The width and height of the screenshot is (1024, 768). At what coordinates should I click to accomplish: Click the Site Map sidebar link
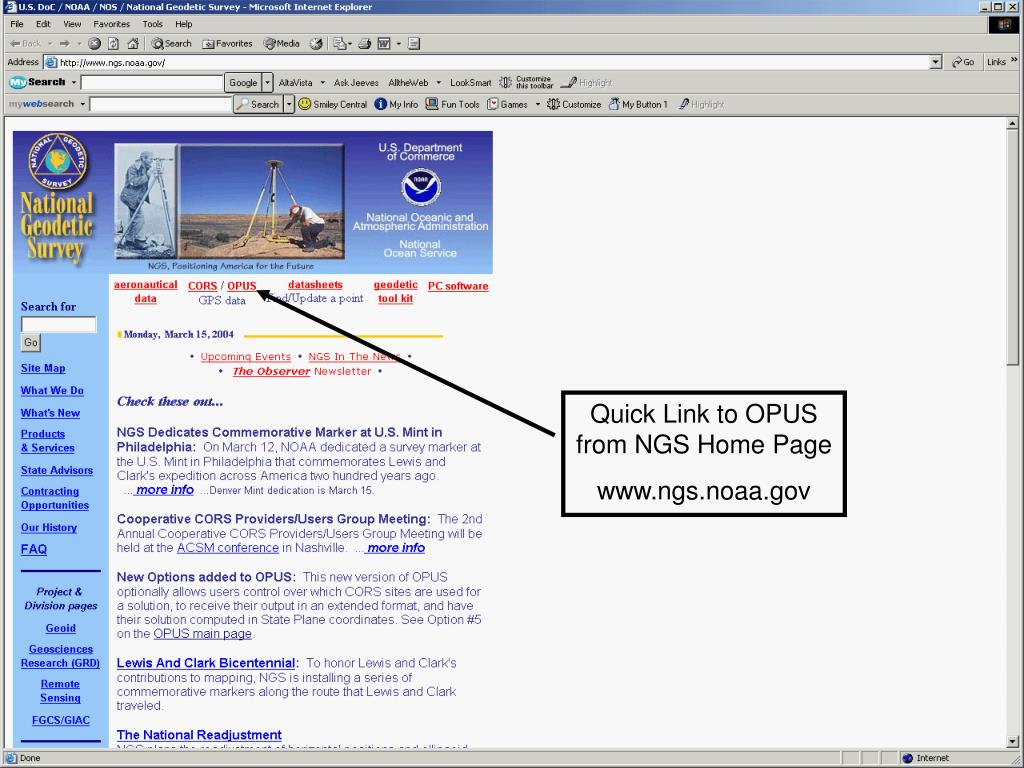[43, 368]
